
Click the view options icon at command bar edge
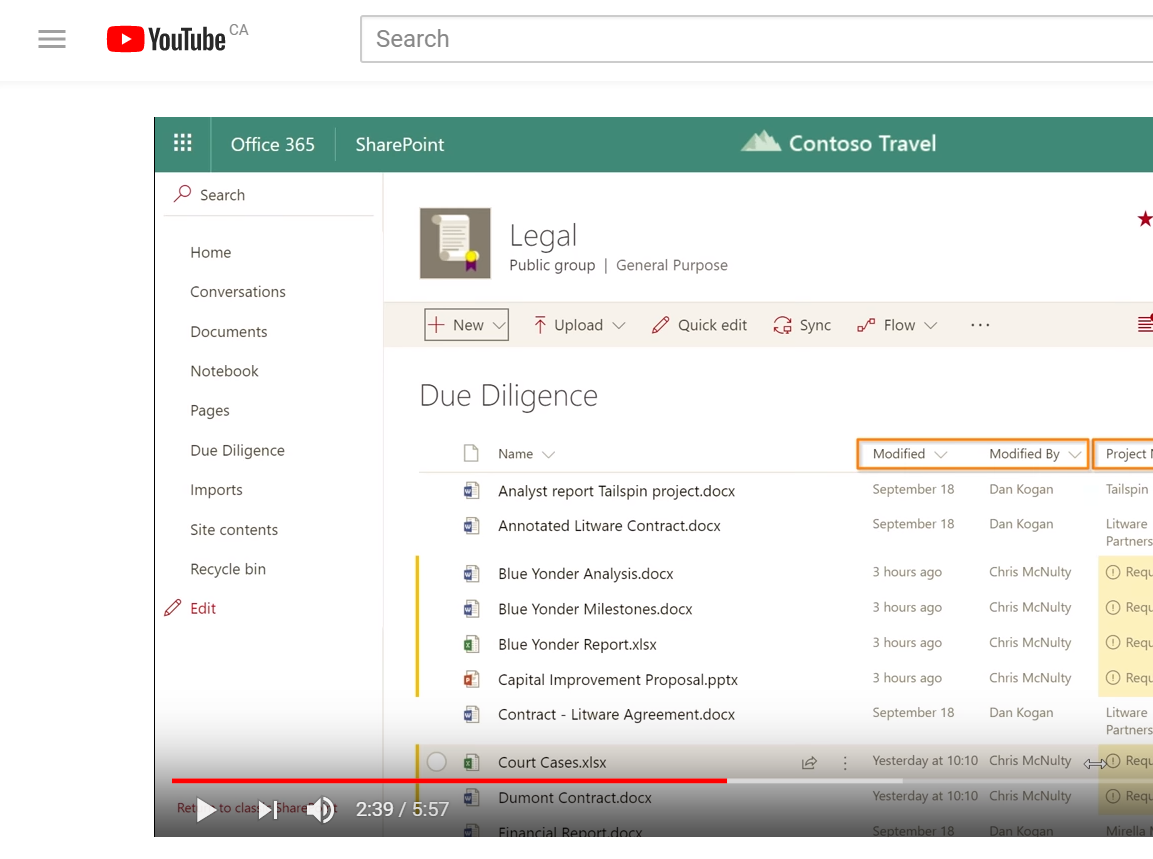point(1145,323)
